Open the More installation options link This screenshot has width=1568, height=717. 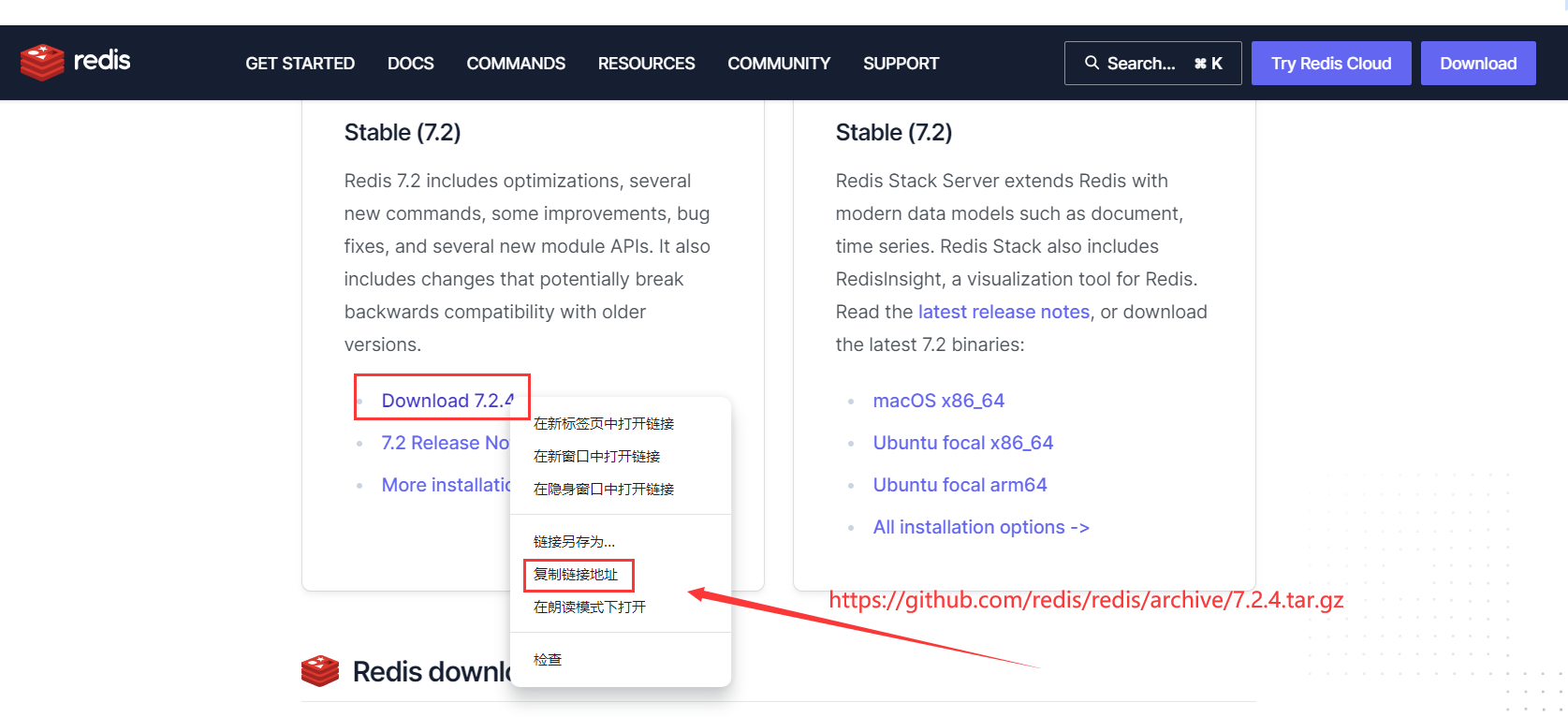(446, 485)
